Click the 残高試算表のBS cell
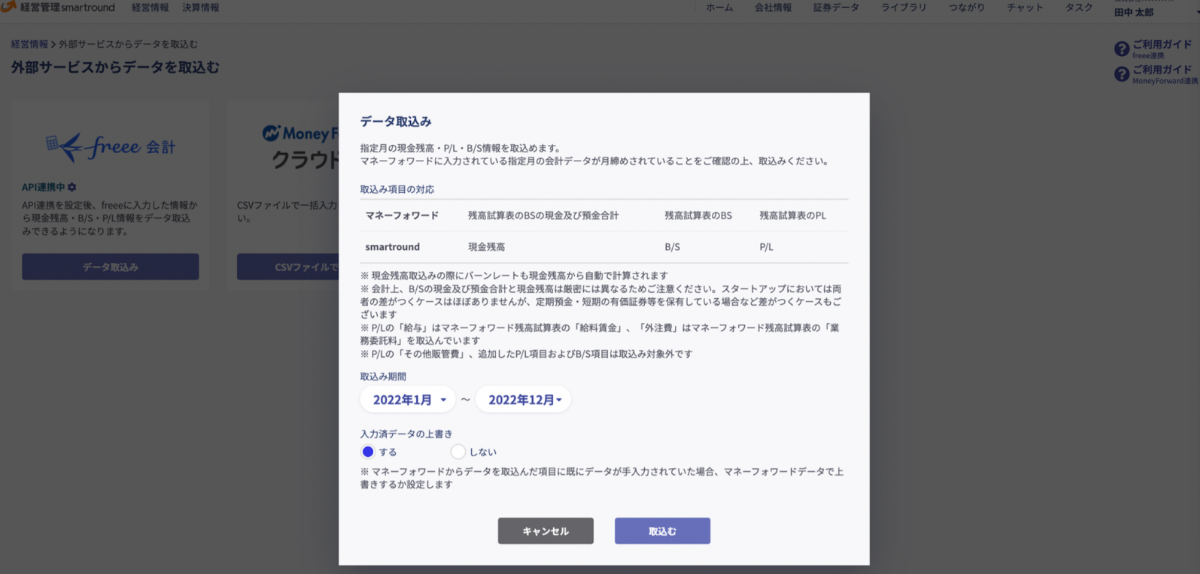1200x574 pixels. (698, 215)
